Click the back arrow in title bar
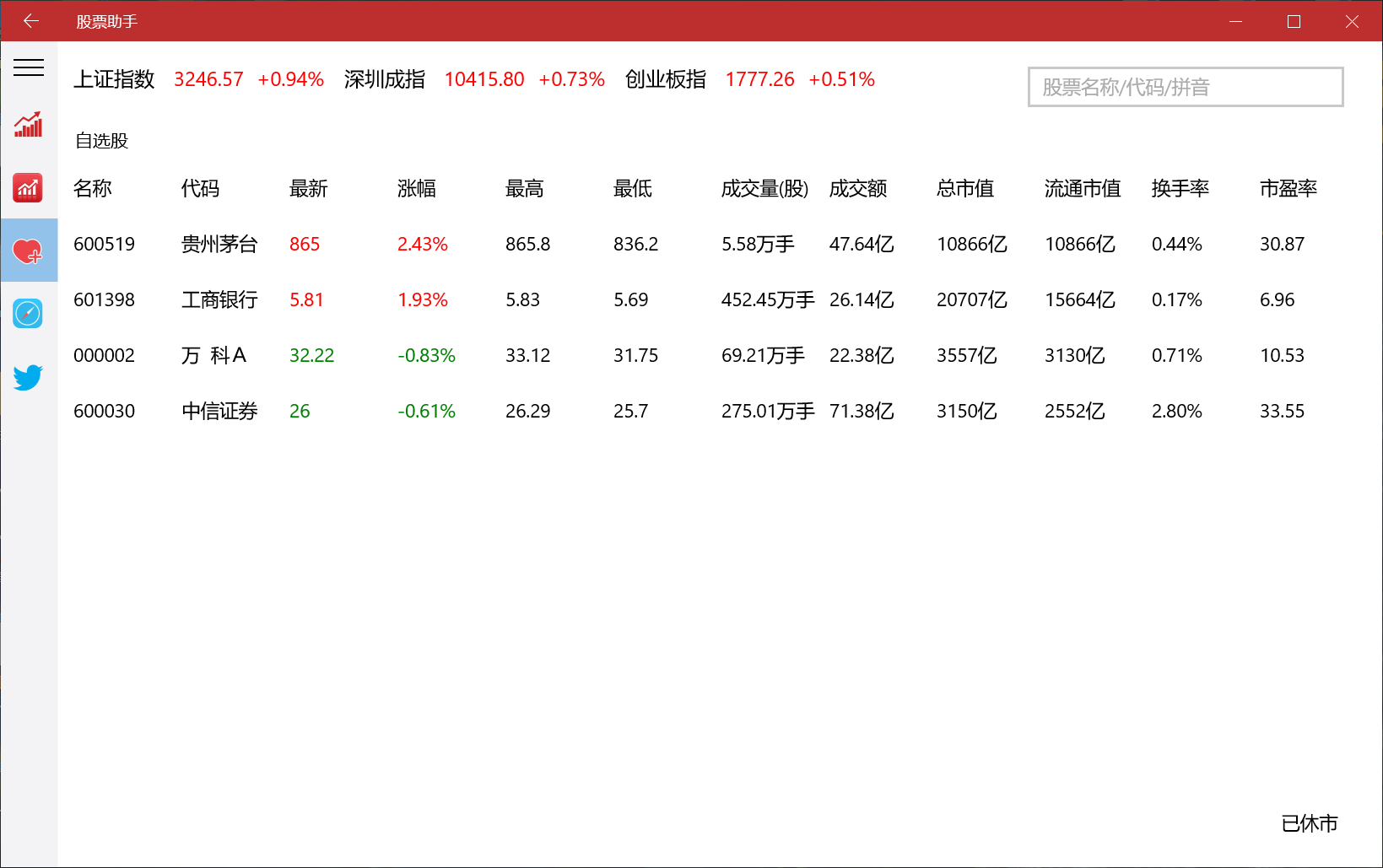Screen dimensions: 1383x868 tap(31, 20)
